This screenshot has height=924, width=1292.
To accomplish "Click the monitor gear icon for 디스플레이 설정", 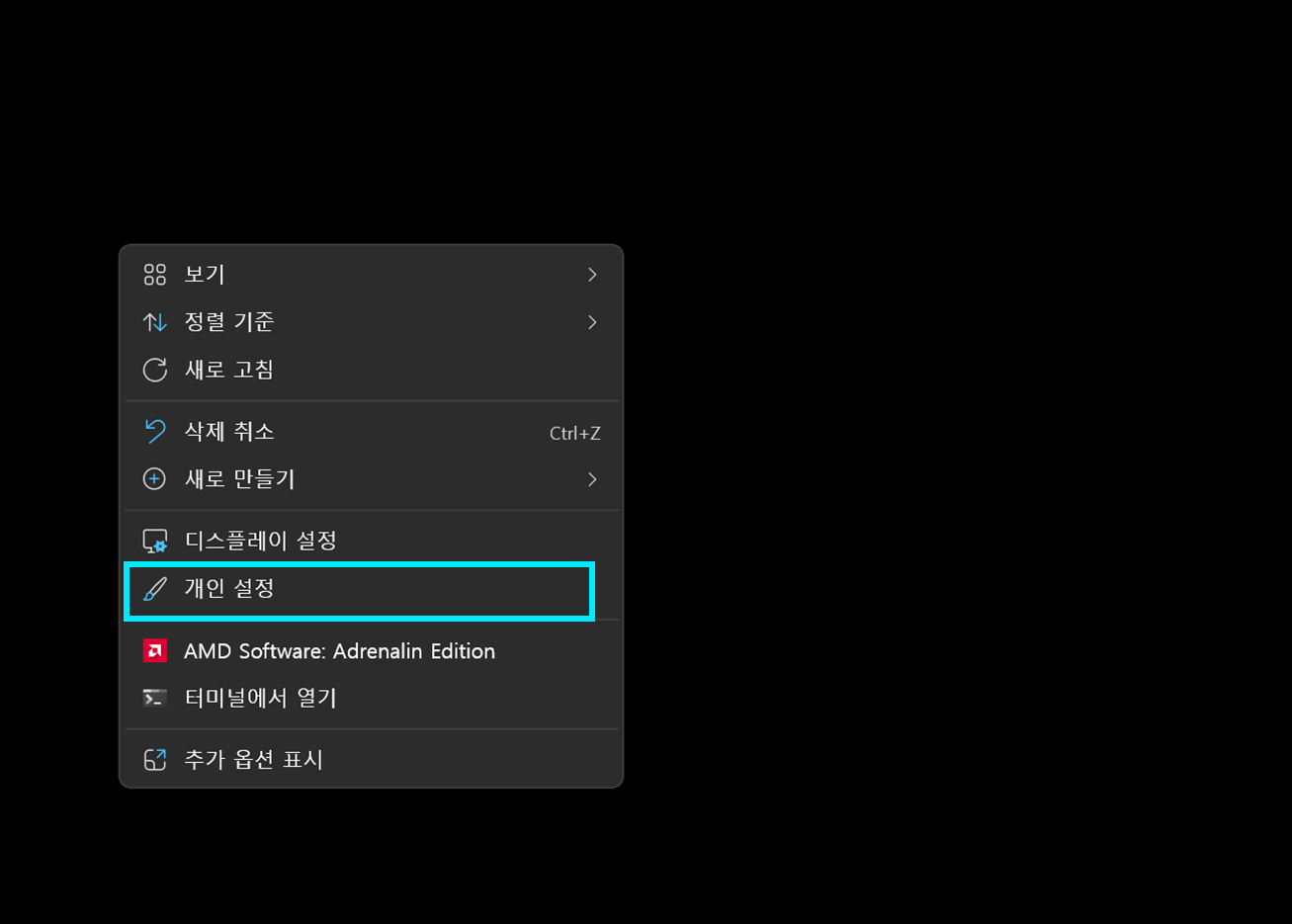I will point(155,541).
